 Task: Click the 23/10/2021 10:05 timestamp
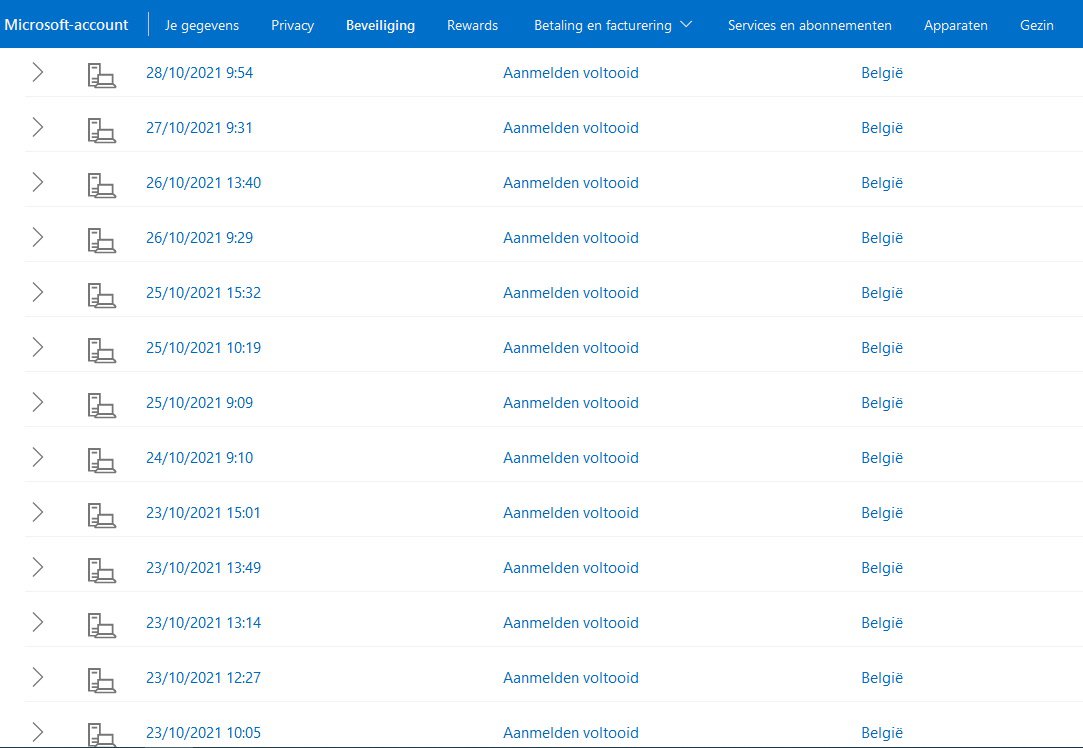[x=203, y=733]
